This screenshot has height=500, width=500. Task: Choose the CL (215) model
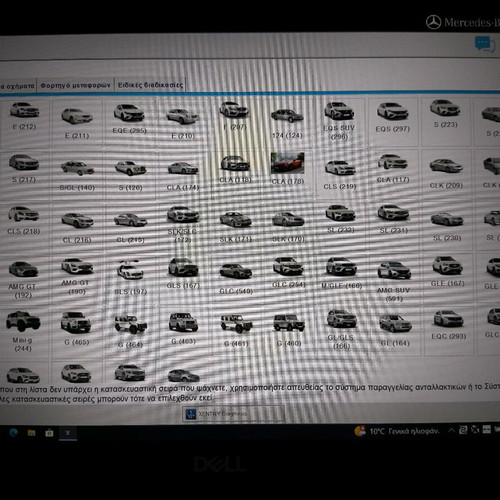(x=130, y=228)
